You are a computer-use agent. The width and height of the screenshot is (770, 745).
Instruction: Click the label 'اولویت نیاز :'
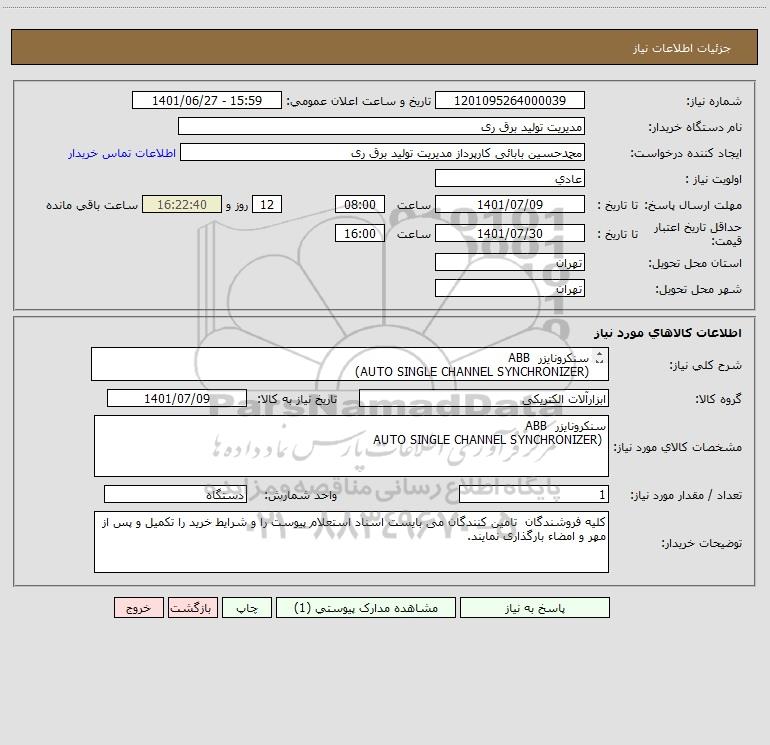click(x=714, y=179)
